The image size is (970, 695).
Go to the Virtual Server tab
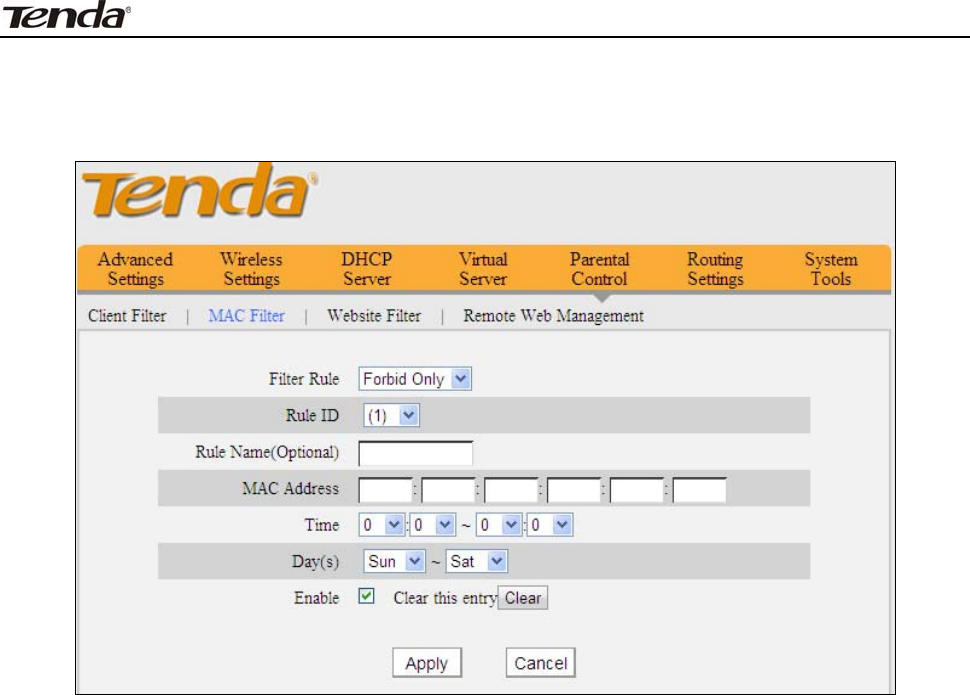point(483,269)
